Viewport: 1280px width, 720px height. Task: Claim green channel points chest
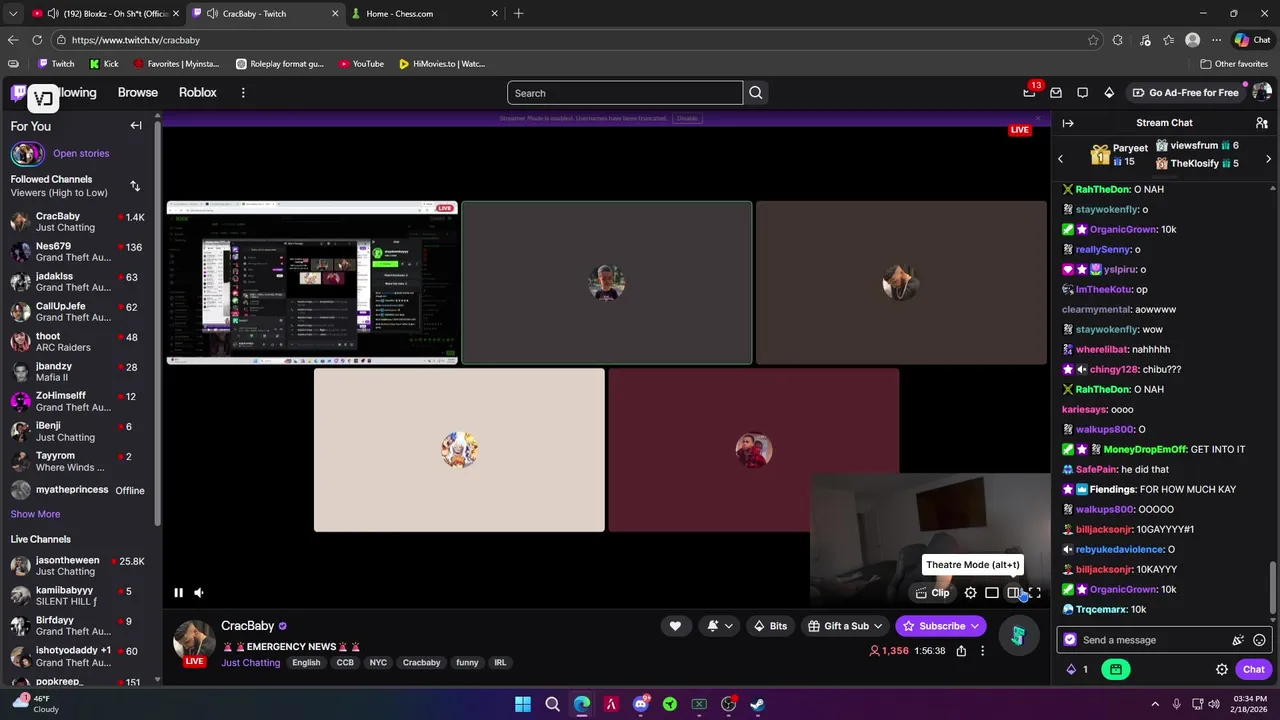pos(1115,669)
